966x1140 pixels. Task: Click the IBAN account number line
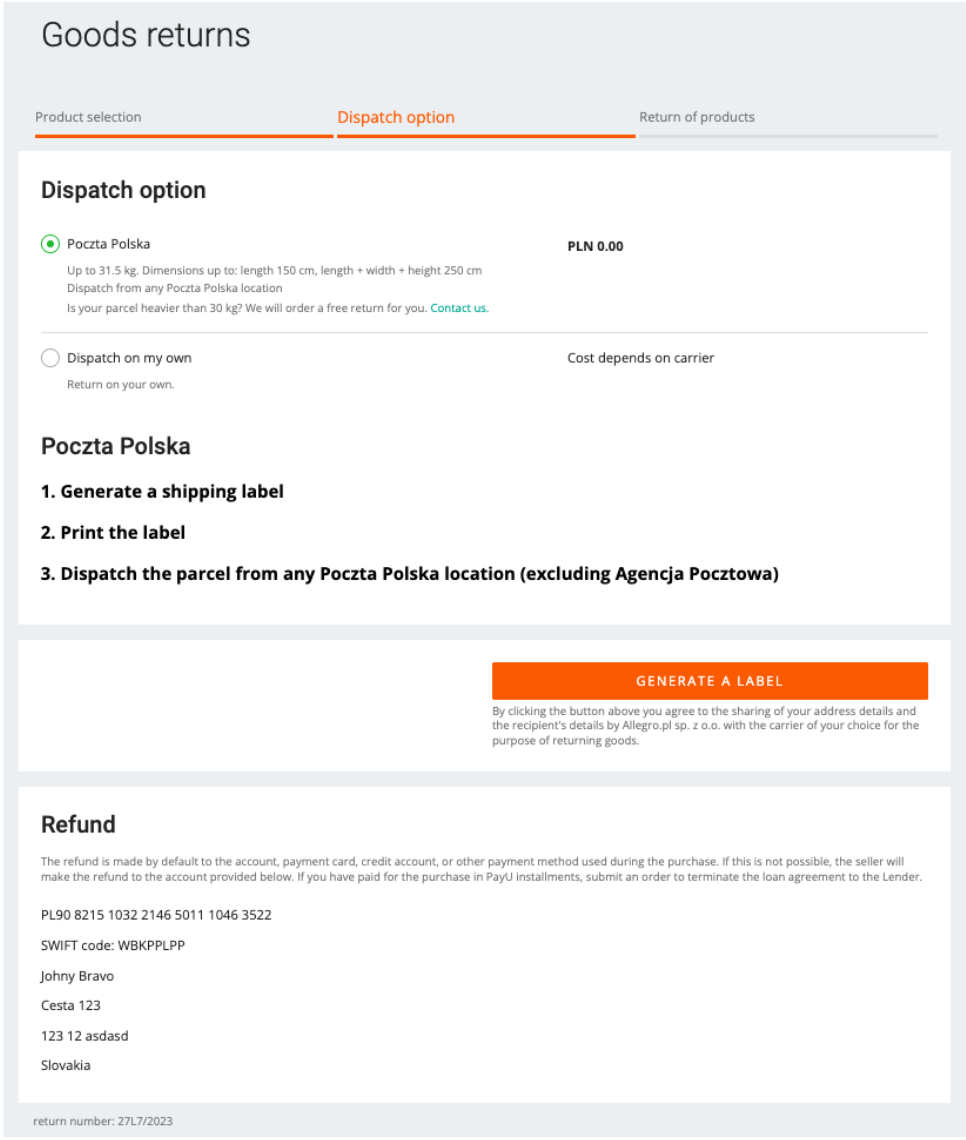(x=156, y=915)
